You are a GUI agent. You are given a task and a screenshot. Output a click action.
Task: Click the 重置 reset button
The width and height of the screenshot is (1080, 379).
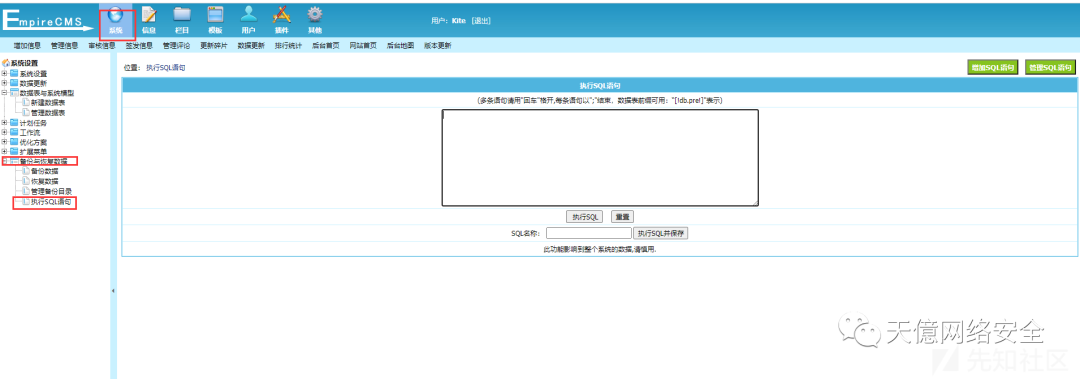623,216
